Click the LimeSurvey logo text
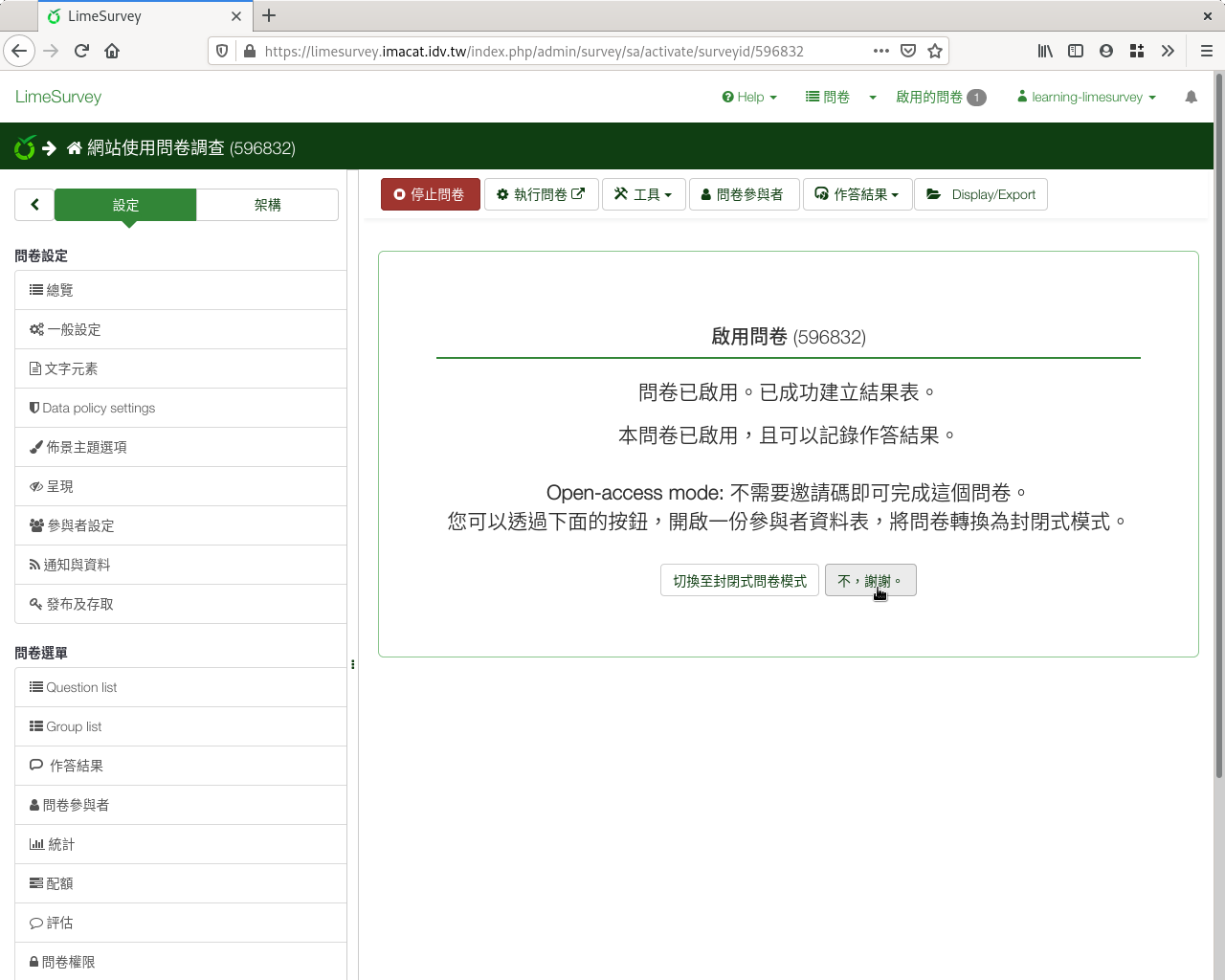 [x=58, y=97]
